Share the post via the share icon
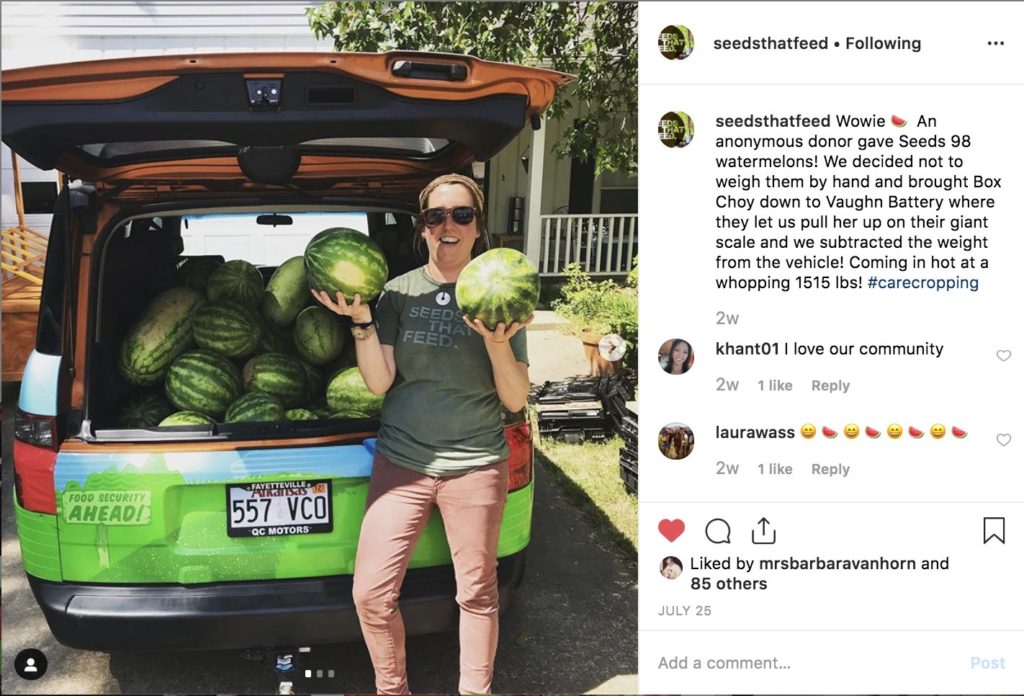This screenshot has width=1024, height=696. tap(763, 531)
